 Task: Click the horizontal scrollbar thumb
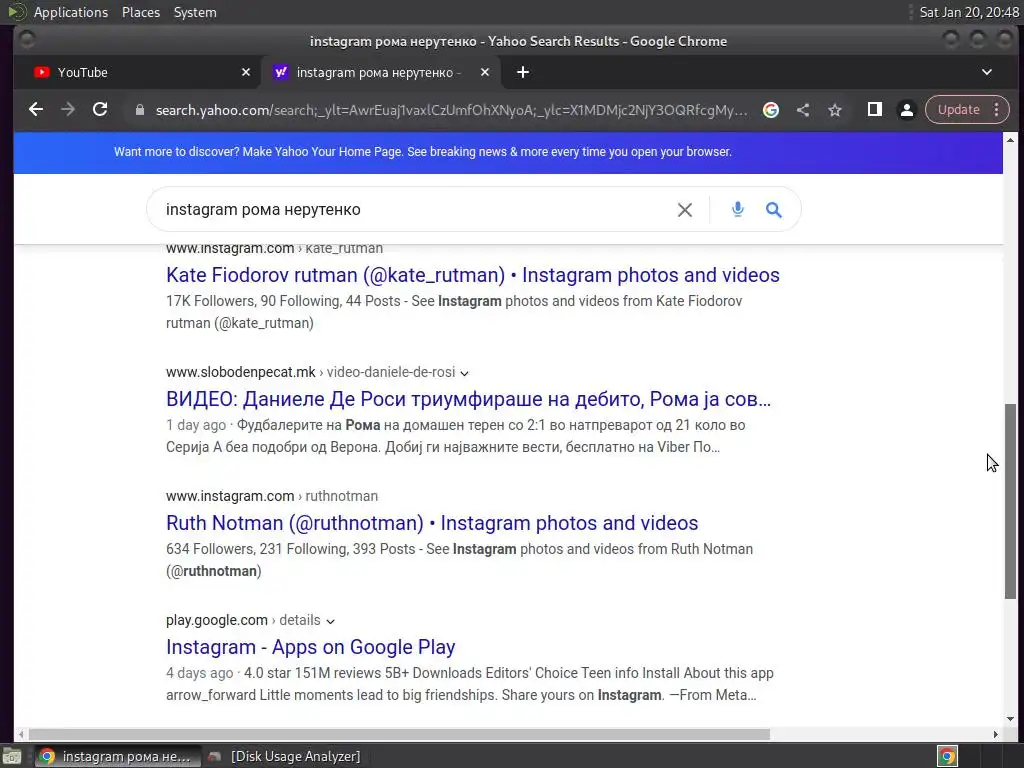tap(399, 734)
